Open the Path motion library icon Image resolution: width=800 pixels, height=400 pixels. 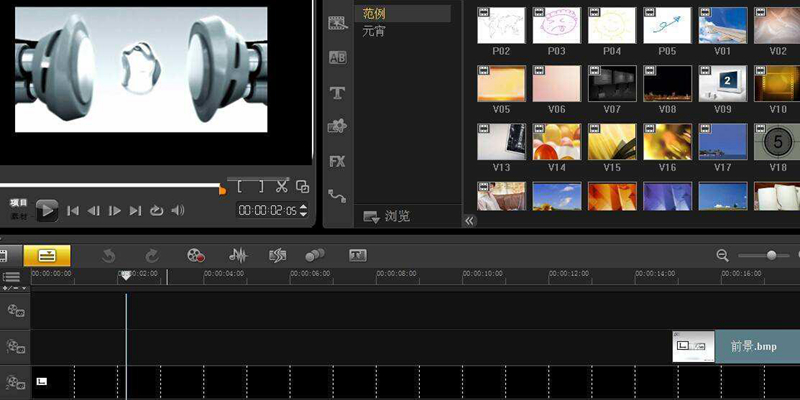[x=337, y=196]
